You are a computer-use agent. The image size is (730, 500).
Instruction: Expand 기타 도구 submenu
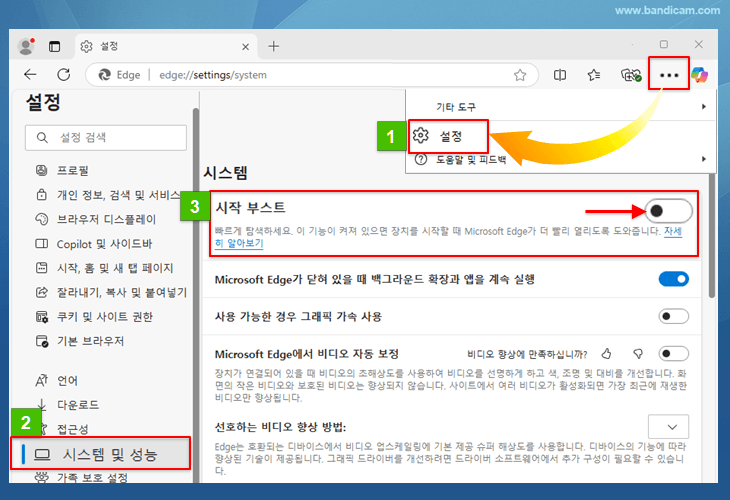pos(560,107)
